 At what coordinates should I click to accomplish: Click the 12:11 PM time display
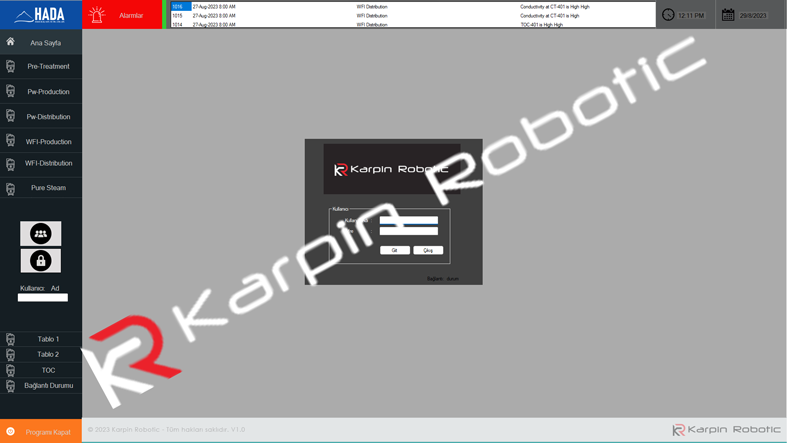tap(691, 16)
